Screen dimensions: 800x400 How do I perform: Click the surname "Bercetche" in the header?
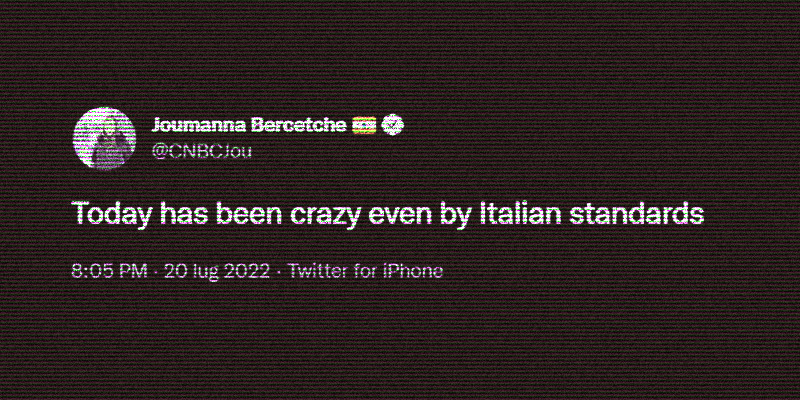click(x=296, y=125)
